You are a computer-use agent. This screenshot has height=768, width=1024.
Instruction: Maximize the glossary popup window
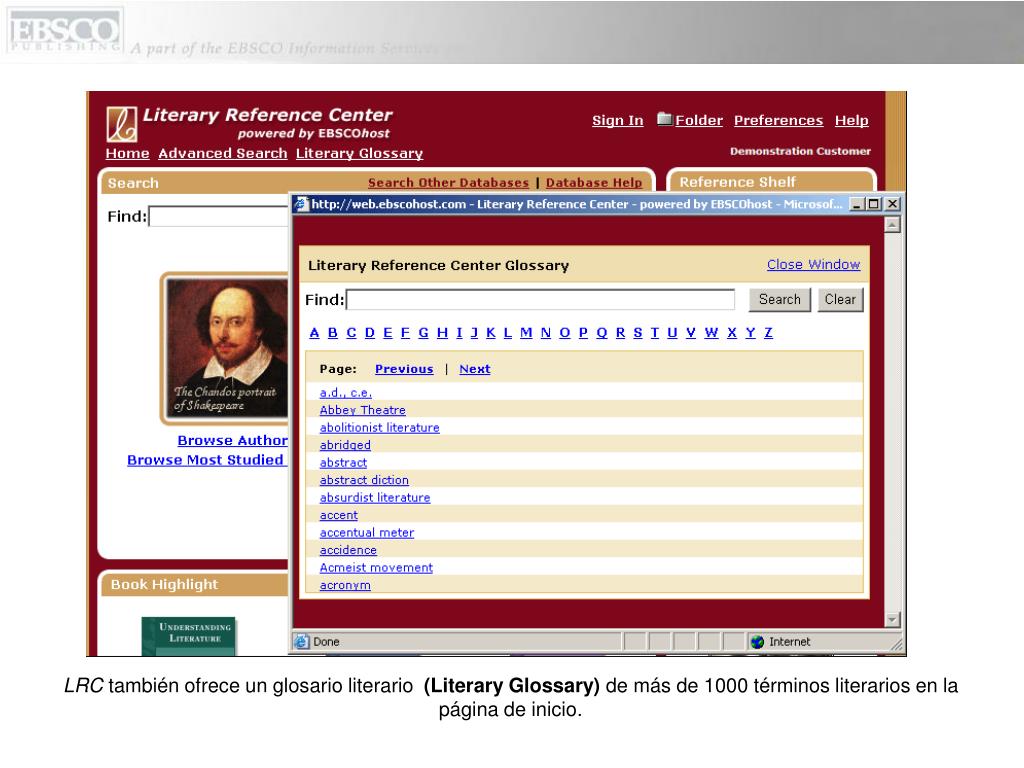pos(874,204)
